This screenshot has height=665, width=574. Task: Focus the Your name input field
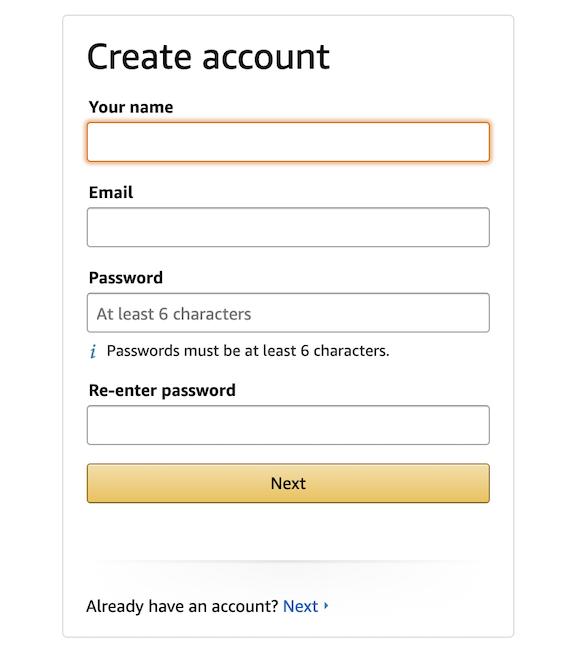(x=288, y=142)
